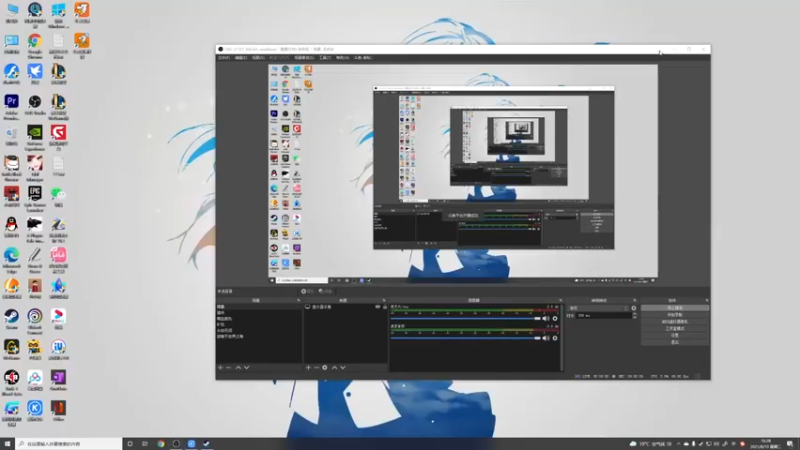Open the last menu in OBS menu bar
Viewport: 800px width, 450px height.
coord(363,58)
